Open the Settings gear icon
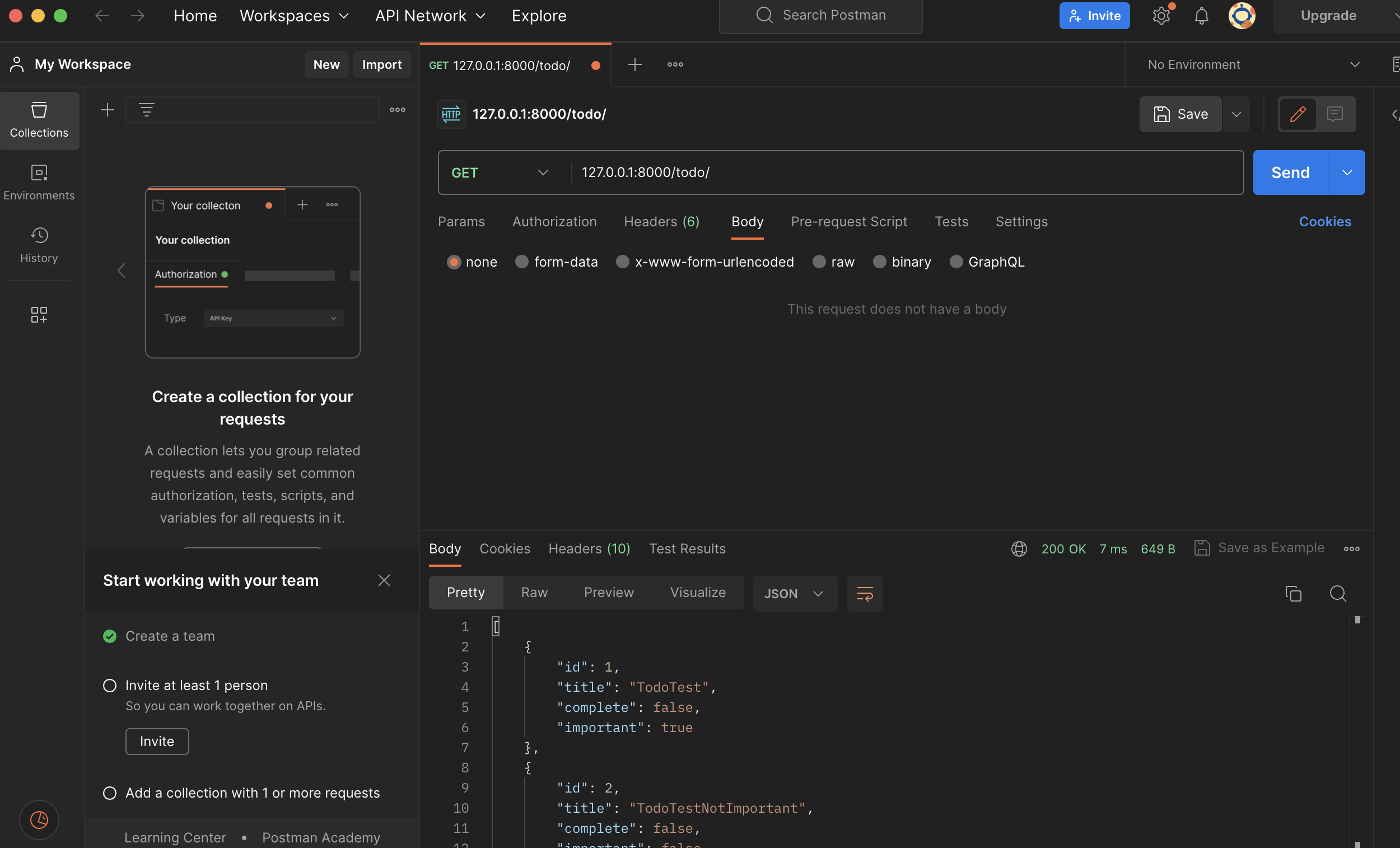The height and width of the screenshot is (848, 1400). point(1161,16)
